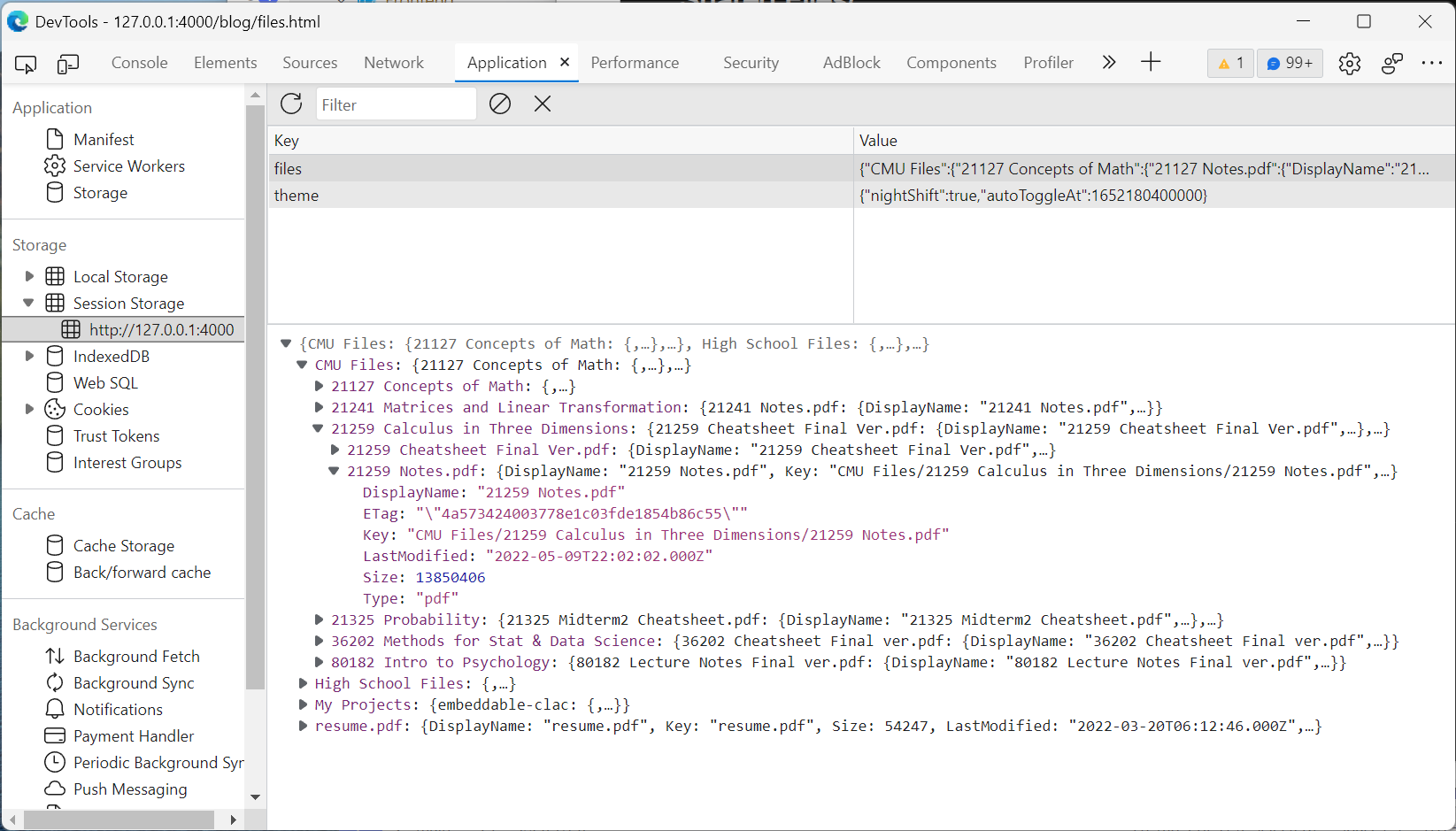Open the customize DevTools ellipsis menu
Screen dimensions: 1456x831
tap(1432, 63)
